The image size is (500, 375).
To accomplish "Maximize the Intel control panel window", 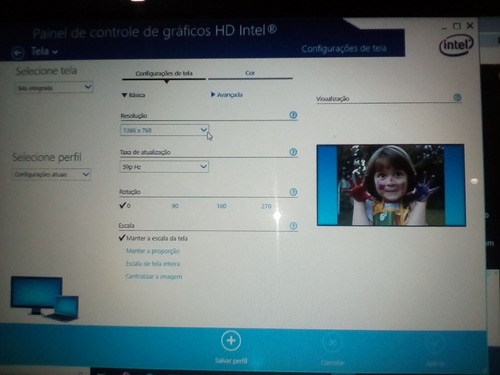I will (x=457, y=26).
